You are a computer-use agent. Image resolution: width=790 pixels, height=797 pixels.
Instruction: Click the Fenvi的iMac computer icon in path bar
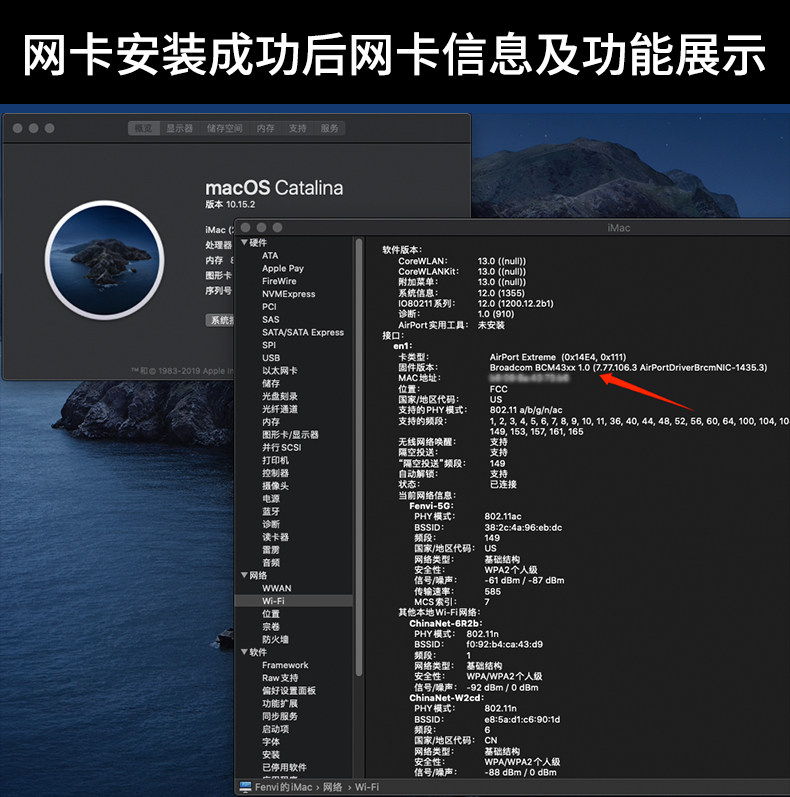click(245, 787)
